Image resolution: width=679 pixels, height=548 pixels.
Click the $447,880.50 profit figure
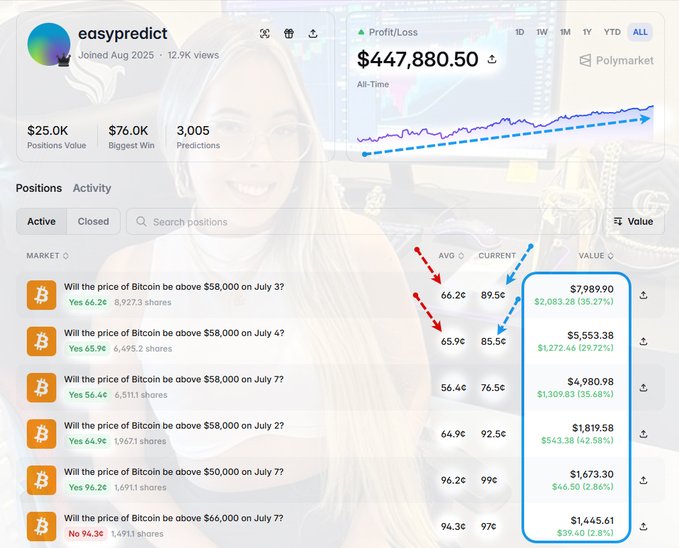click(417, 59)
